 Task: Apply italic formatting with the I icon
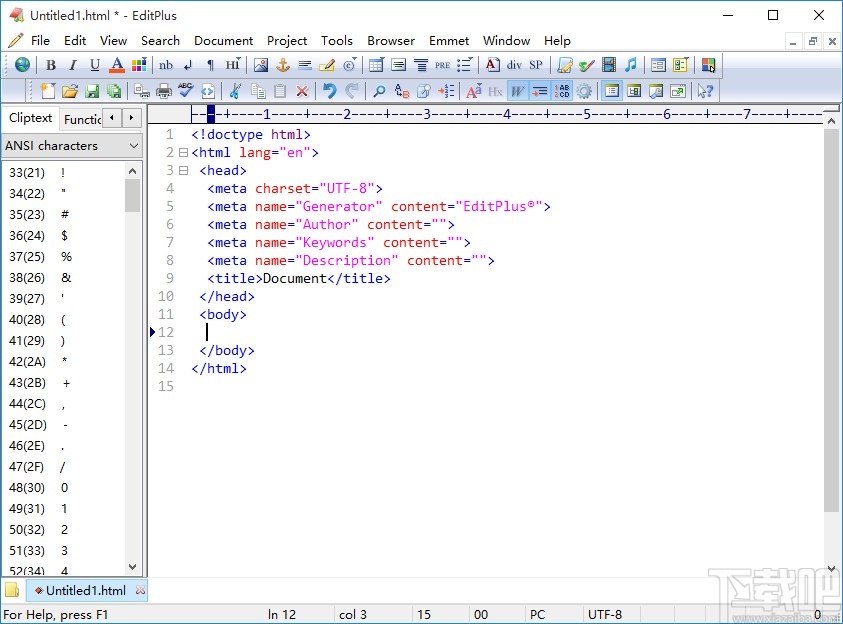73,65
